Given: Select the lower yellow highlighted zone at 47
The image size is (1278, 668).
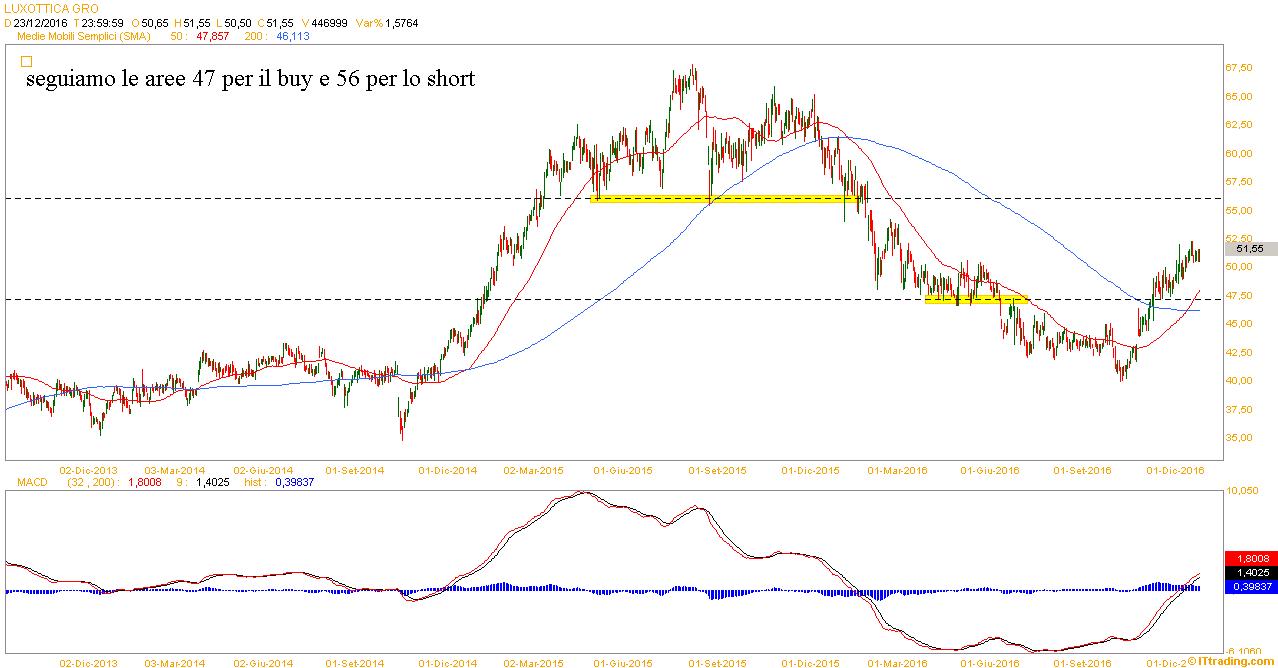Looking at the screenshot, I should point(975,299).
